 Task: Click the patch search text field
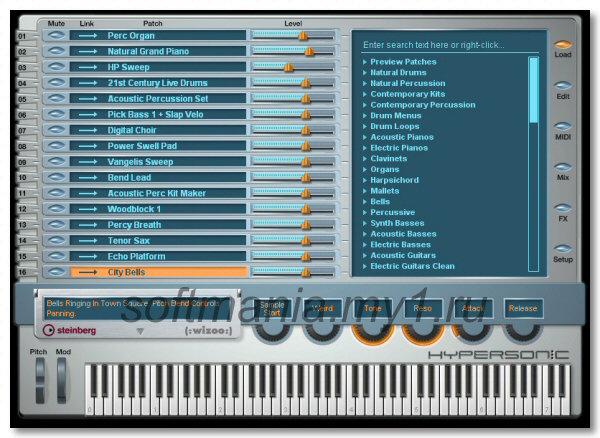[x=450, y=45]
